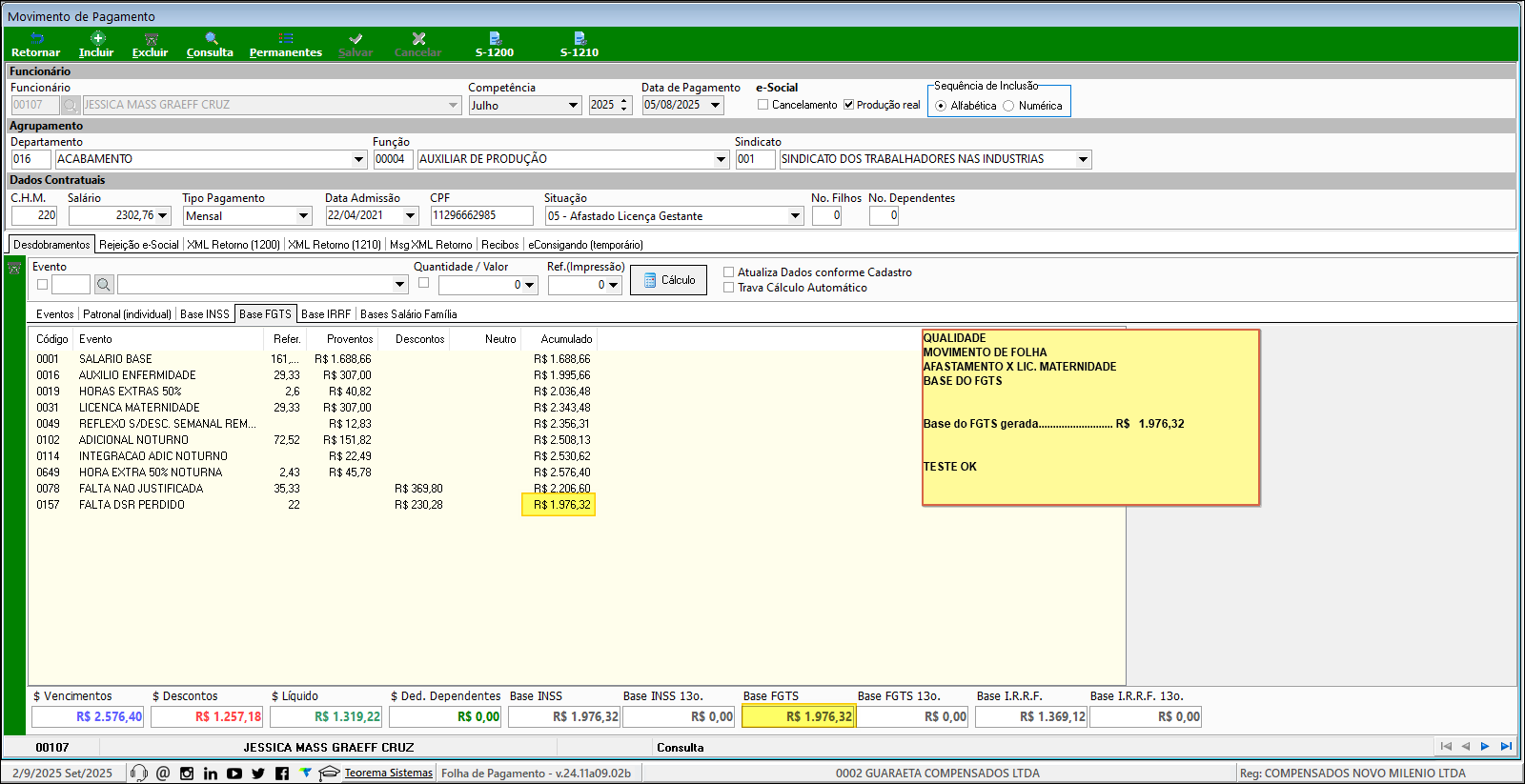Screen dimensions: 1525x784
Task: Expand the Função dropdown
Action: point(722,159)
